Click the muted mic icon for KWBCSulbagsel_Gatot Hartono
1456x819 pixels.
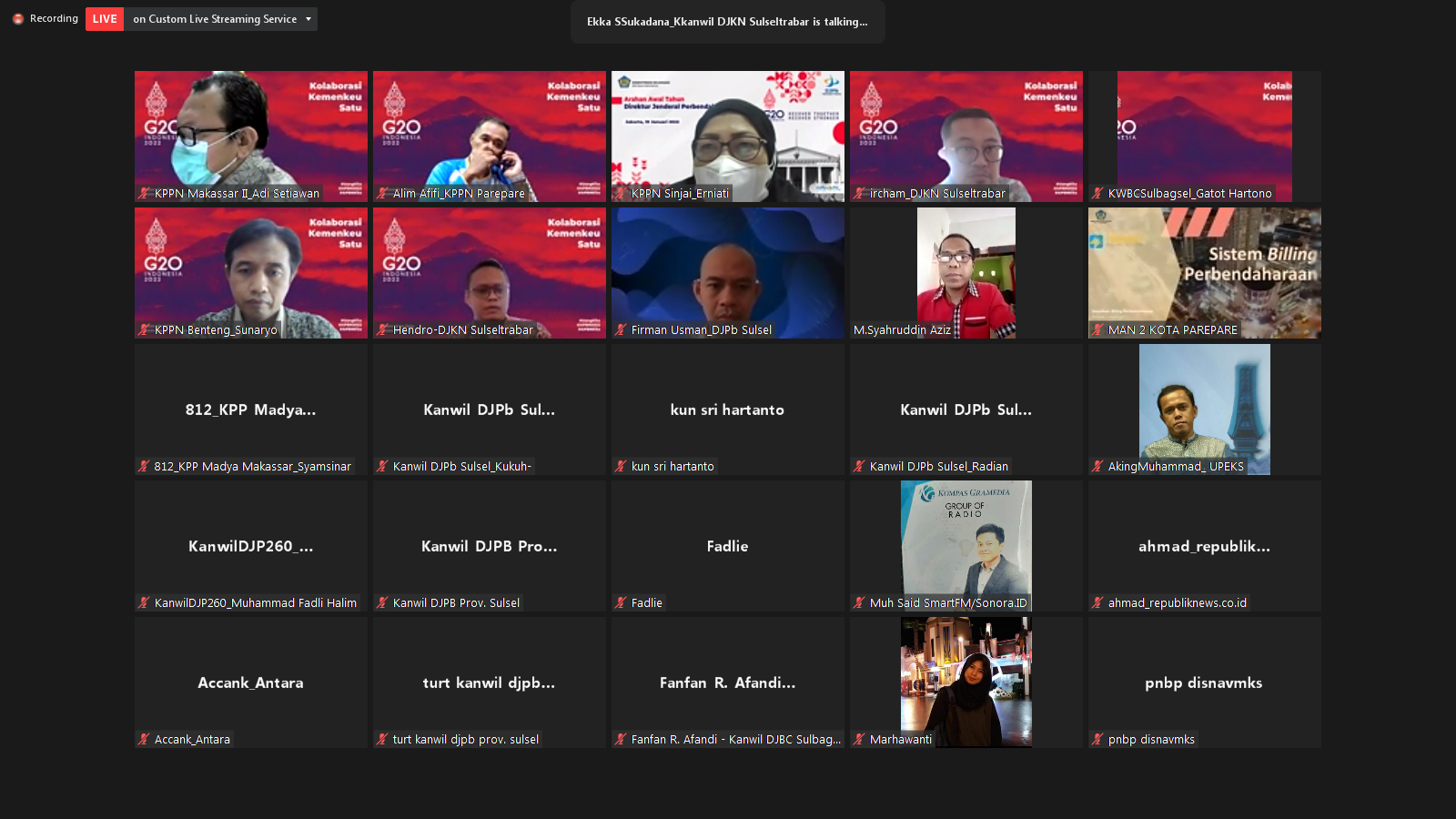tap(1097, 194)
